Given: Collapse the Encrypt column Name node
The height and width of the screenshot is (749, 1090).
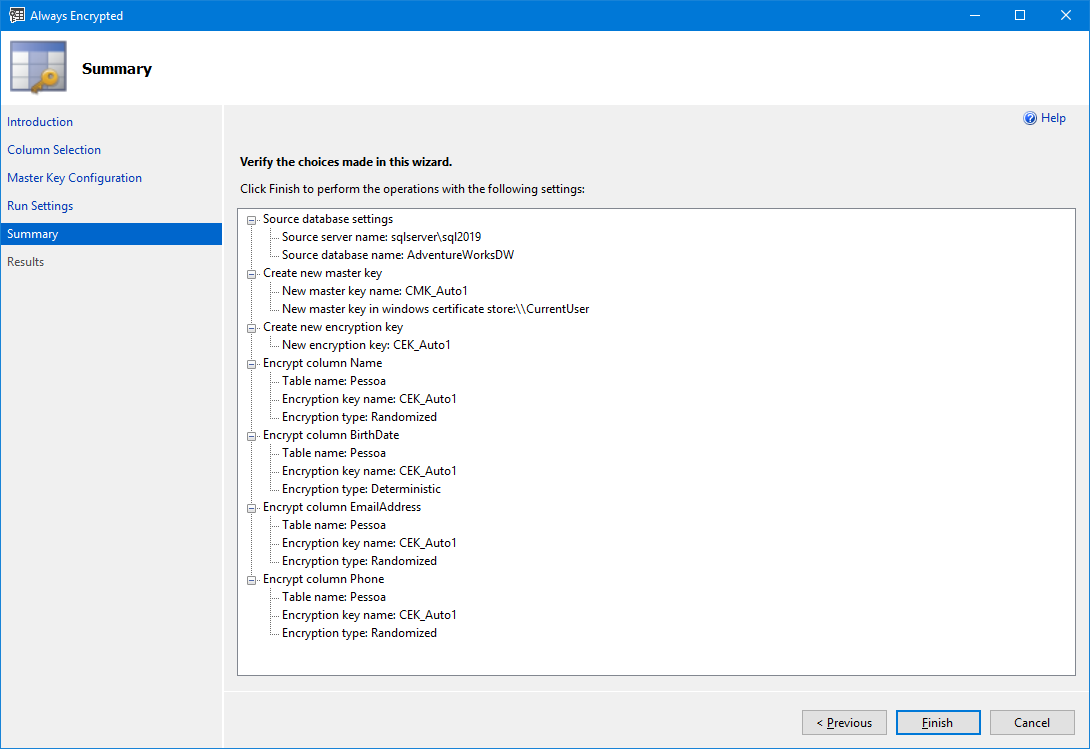Looking at the screenshot, I should click(x=251, y=364).
